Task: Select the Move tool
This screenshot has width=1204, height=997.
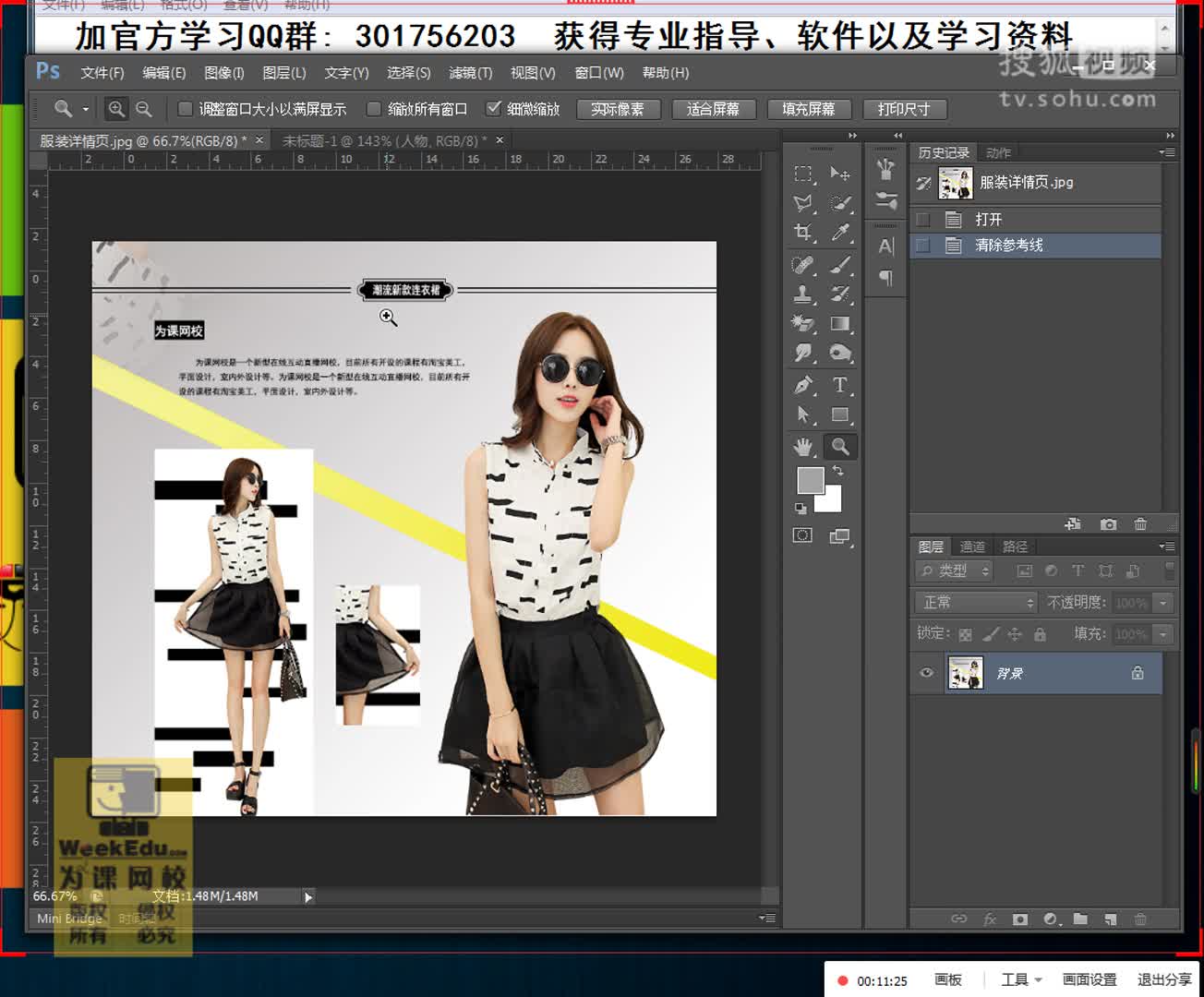Action: (839, 174)
